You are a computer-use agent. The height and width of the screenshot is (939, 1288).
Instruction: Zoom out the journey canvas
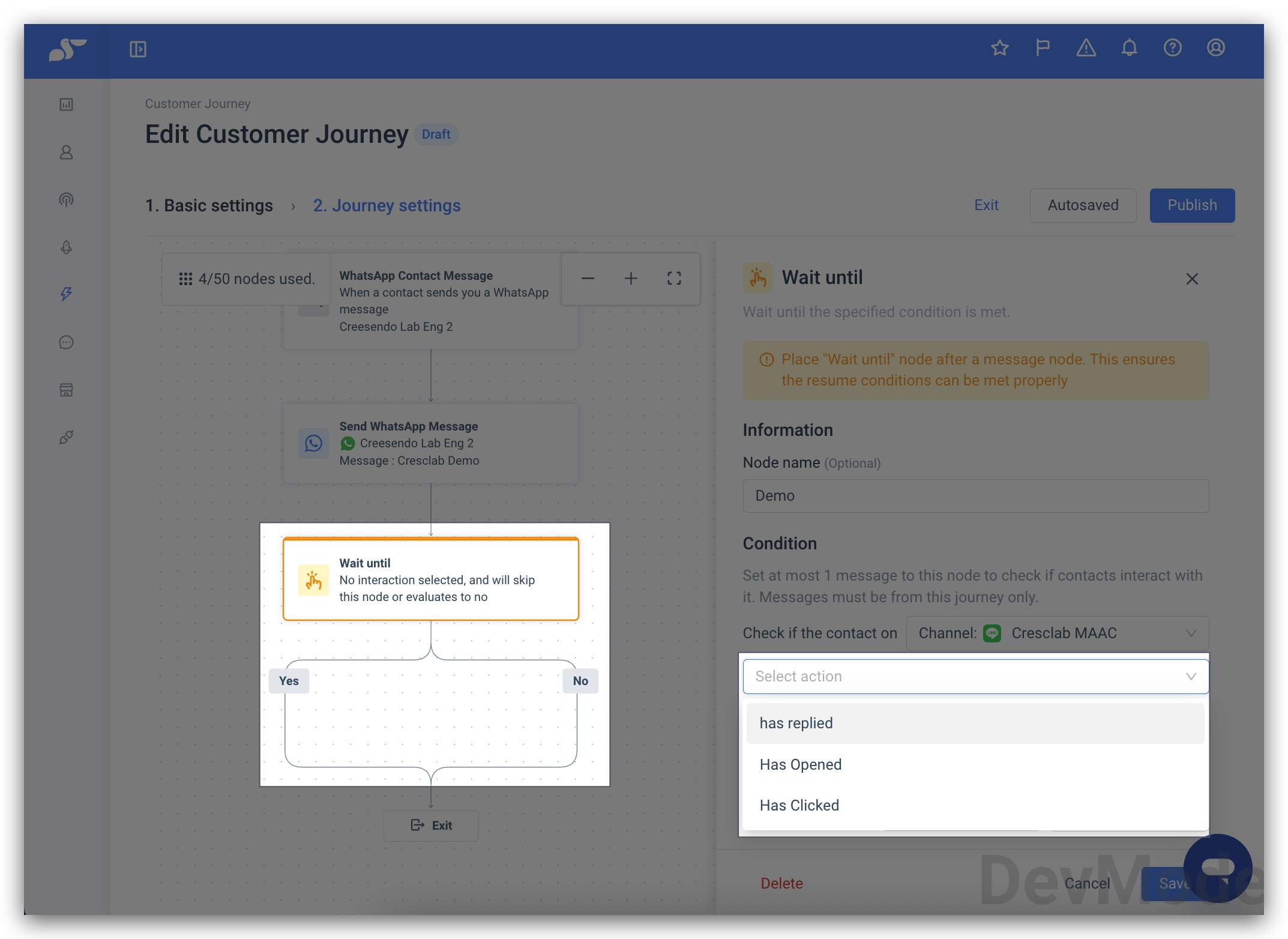(x=588, y=279)
